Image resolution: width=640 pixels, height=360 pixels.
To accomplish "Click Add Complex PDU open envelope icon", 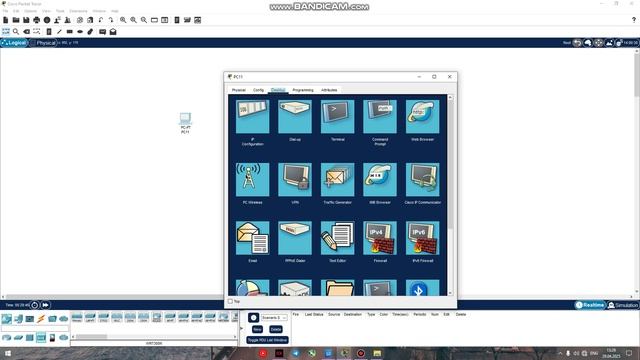I will (x=113, y=31).
